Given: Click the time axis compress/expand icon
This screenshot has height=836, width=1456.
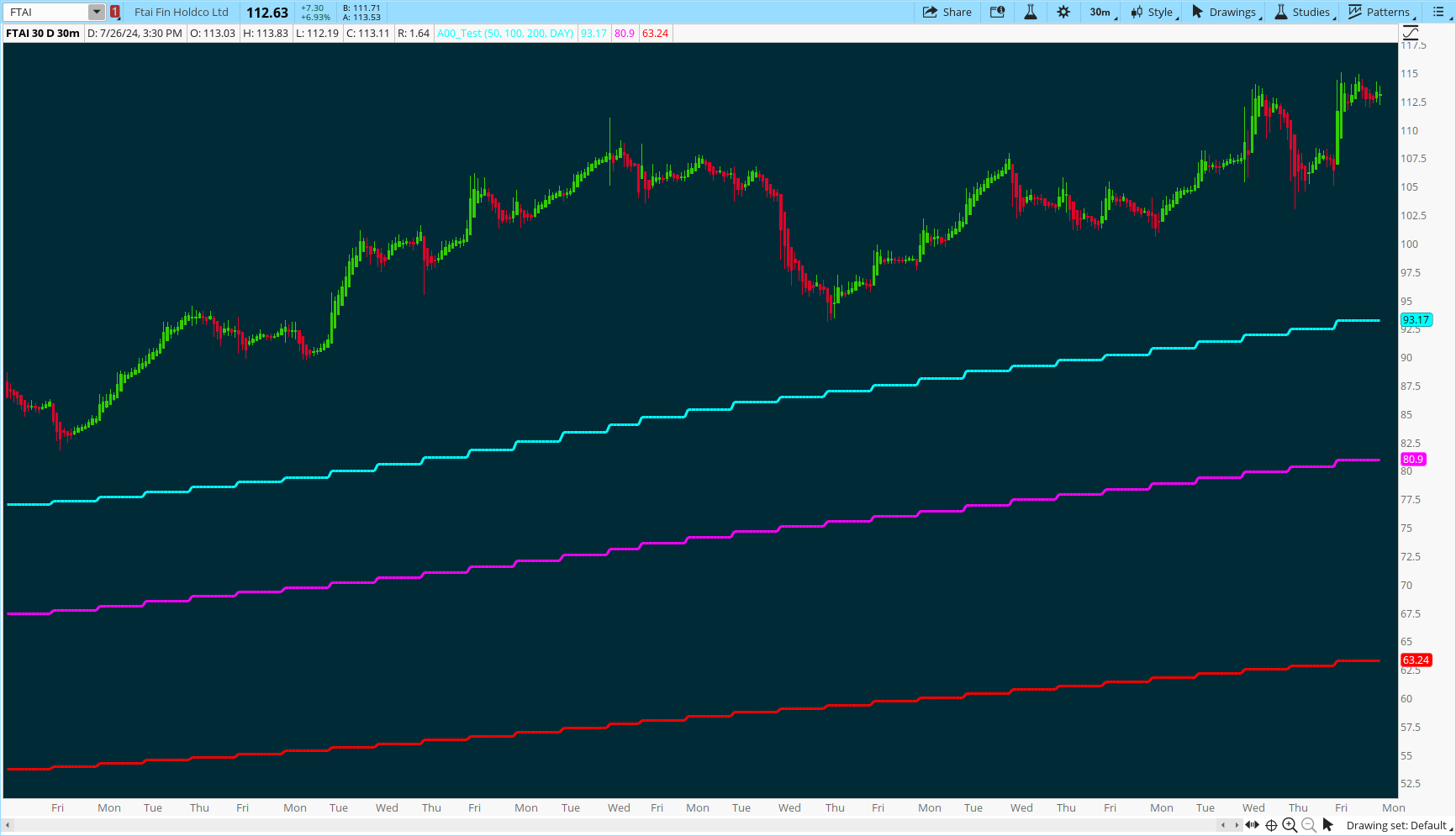Looking at the screenshot, I should 1253,825.
